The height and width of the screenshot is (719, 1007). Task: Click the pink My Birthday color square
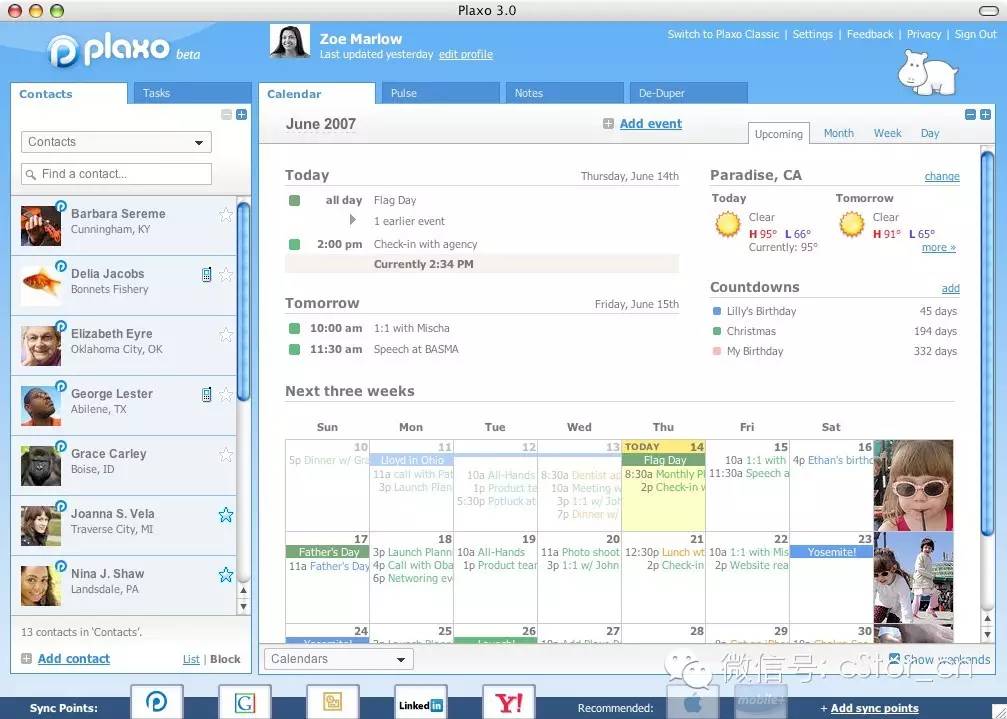coord(717,351)
